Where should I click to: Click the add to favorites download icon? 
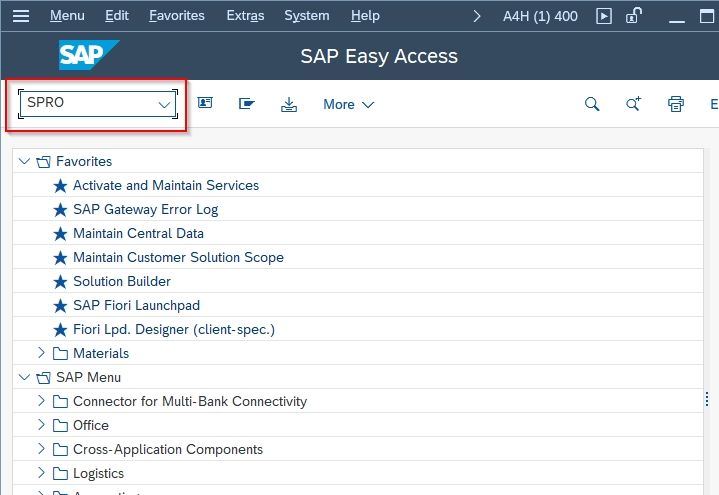pyautogui.click(x=288, y=104)
